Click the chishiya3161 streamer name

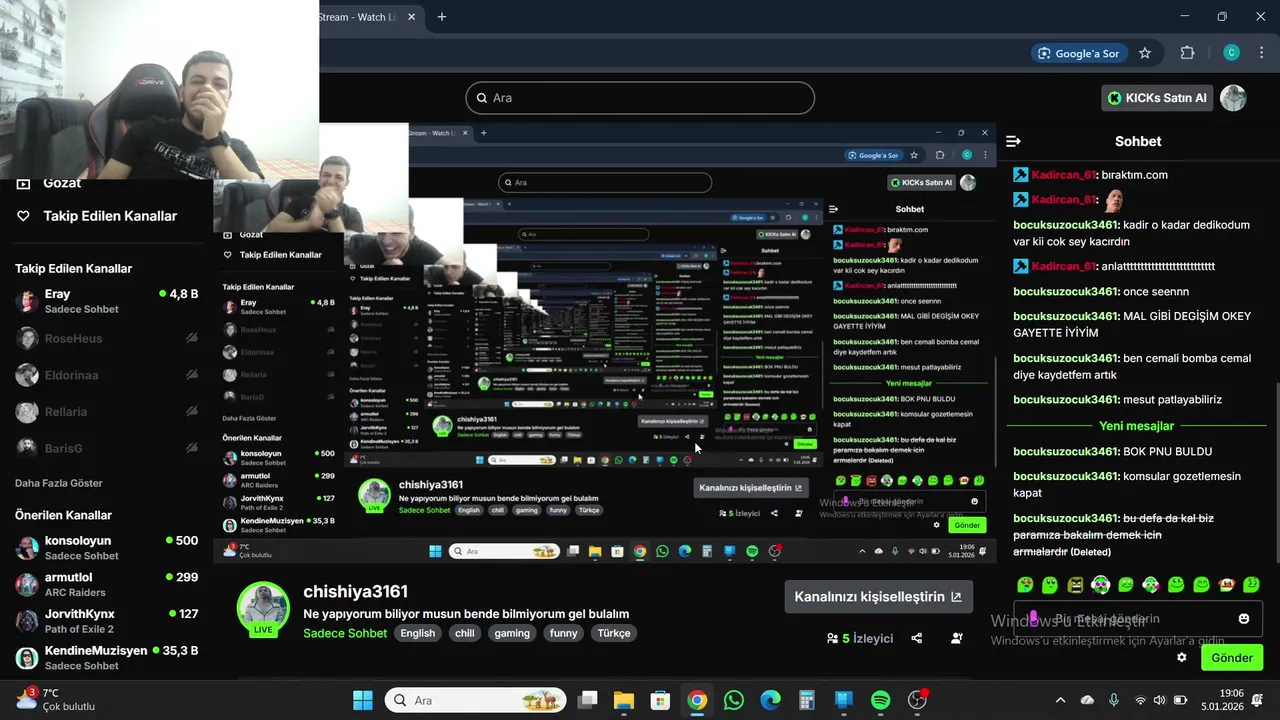tap(355, 591)
